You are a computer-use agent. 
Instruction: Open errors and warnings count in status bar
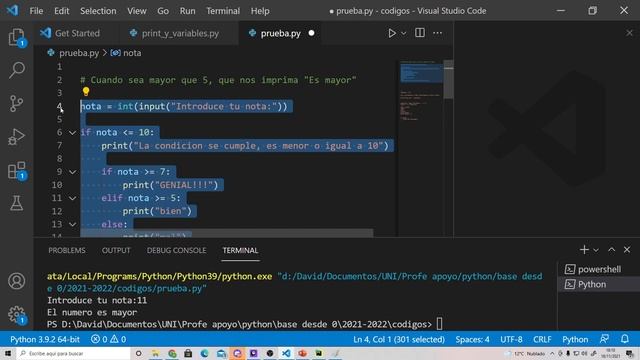pyautogui.click(x=109, y=340)
